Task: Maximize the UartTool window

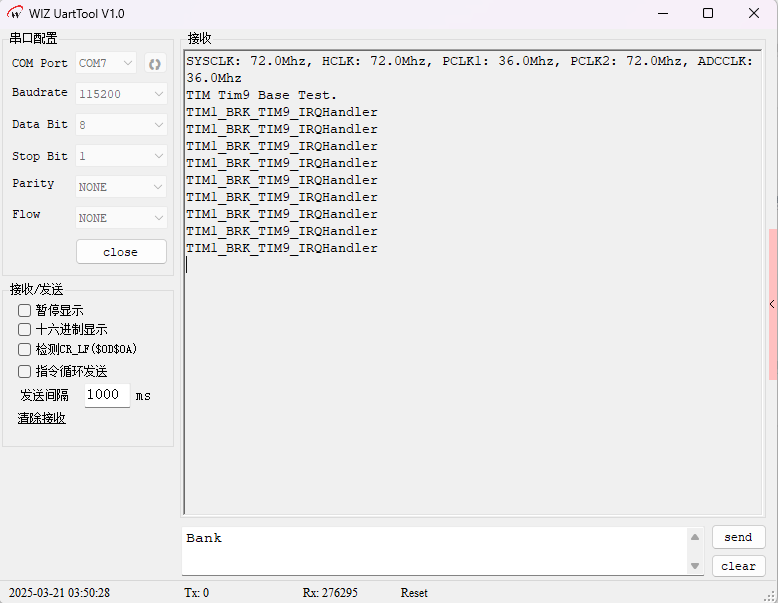Action: point(708,14)
